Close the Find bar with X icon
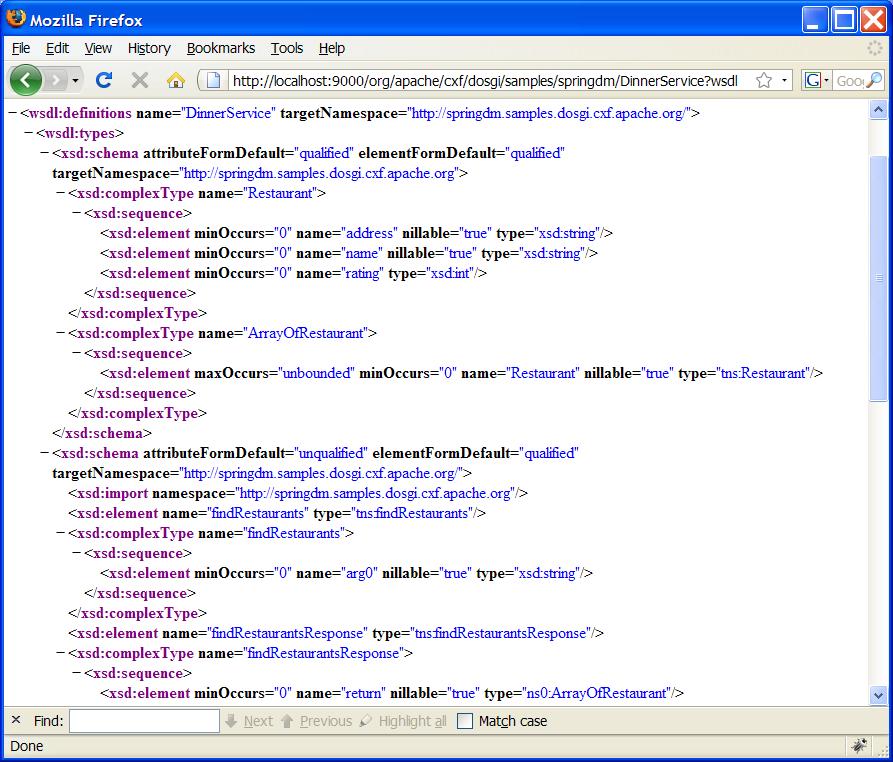893x762 pixels. (x=15, y=720)
